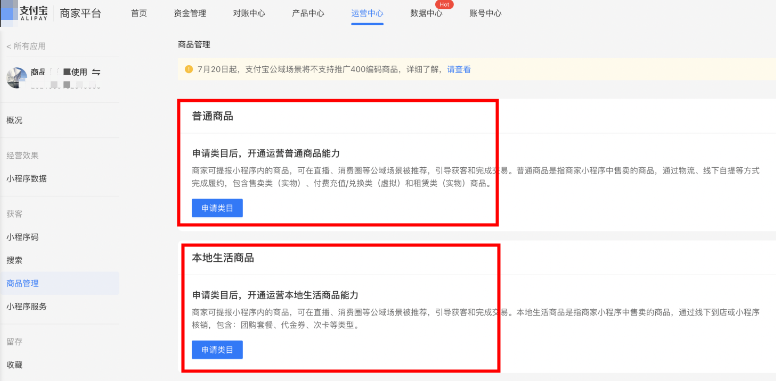The height and width of the screenshot is (381, 776).
Task: Open 概况 in the sidebar
Action: [14, 120]
